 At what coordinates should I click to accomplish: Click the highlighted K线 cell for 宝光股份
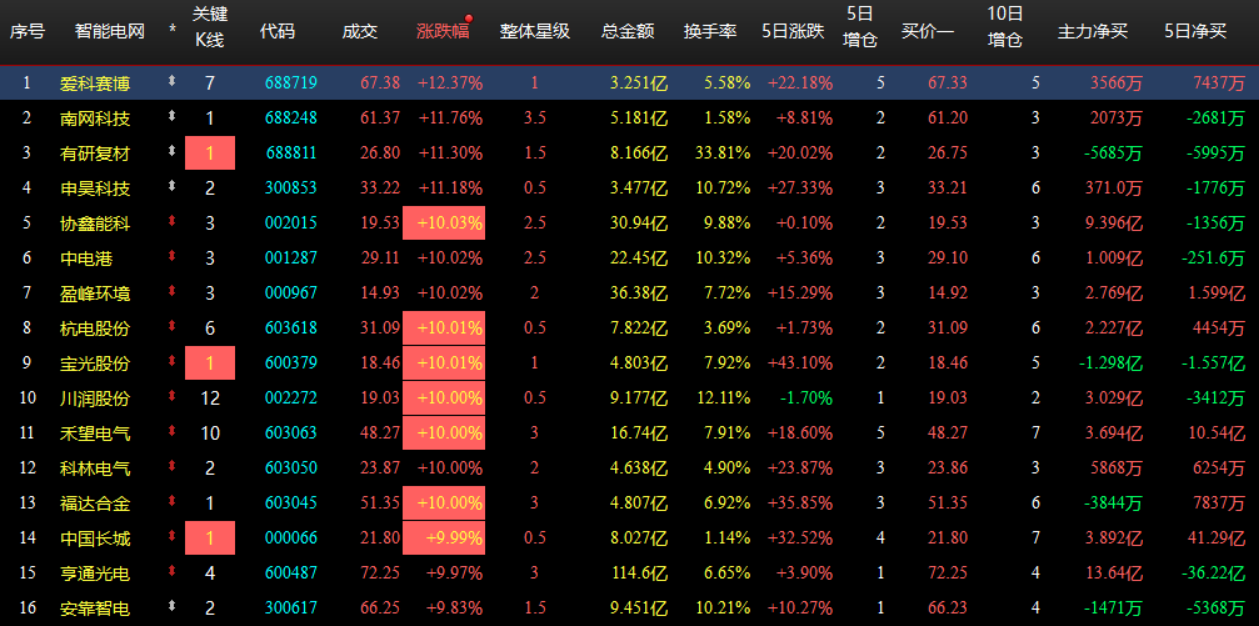210,363
